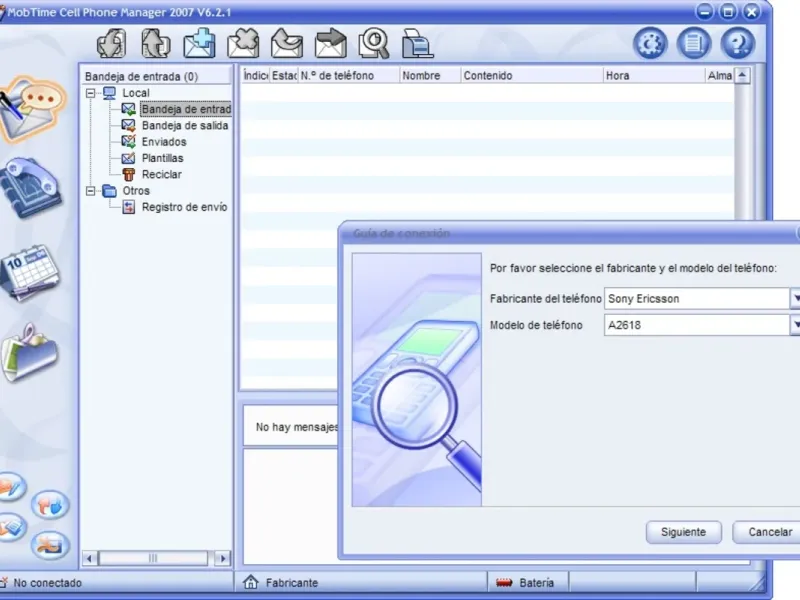Open the calendar section in left sidebar
This screenshot has width=800, height=600.
pos(29,271)
